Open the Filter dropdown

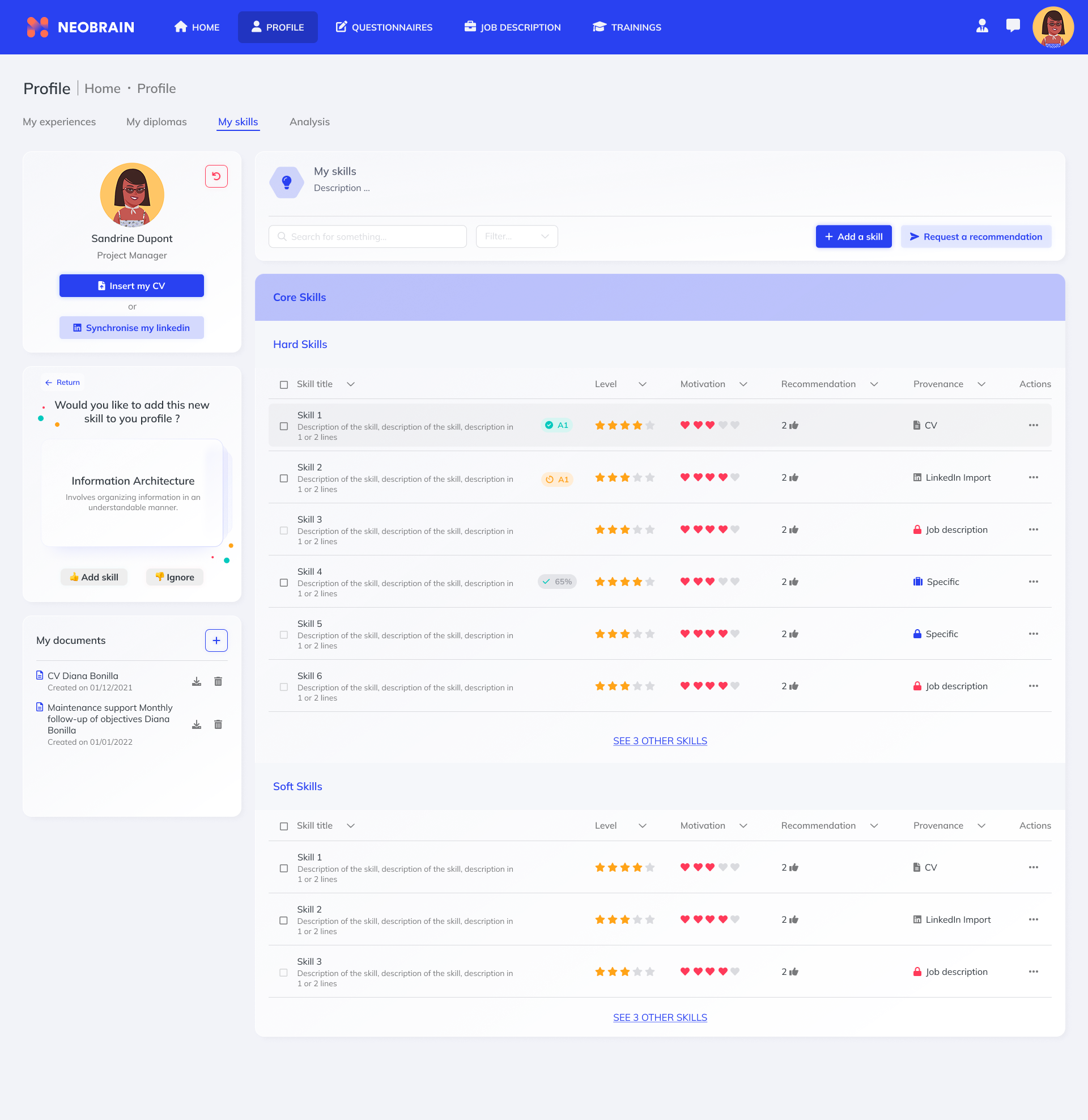click(x=516, y=236)
